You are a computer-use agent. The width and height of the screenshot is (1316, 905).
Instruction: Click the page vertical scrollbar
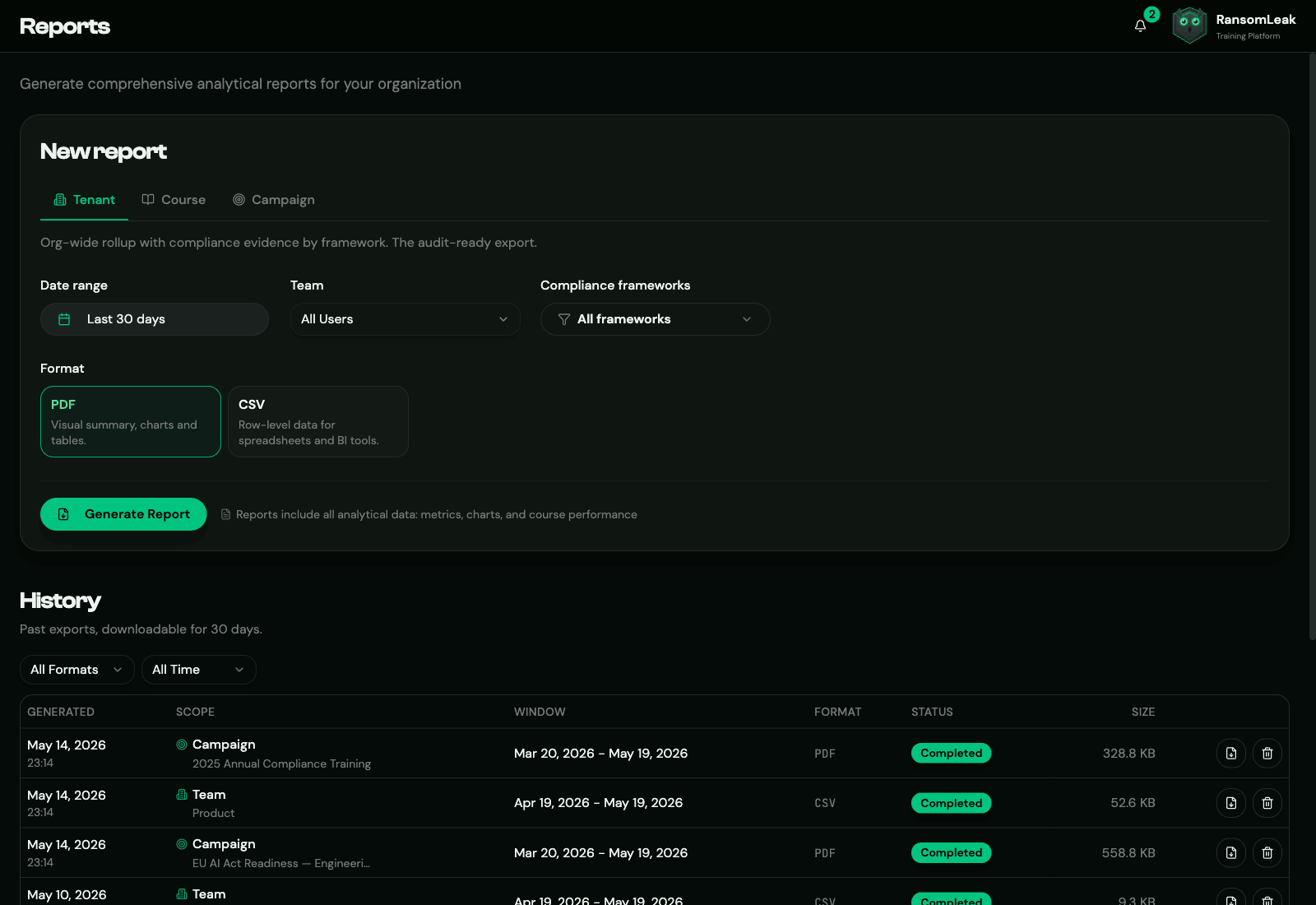(1312, 346)
